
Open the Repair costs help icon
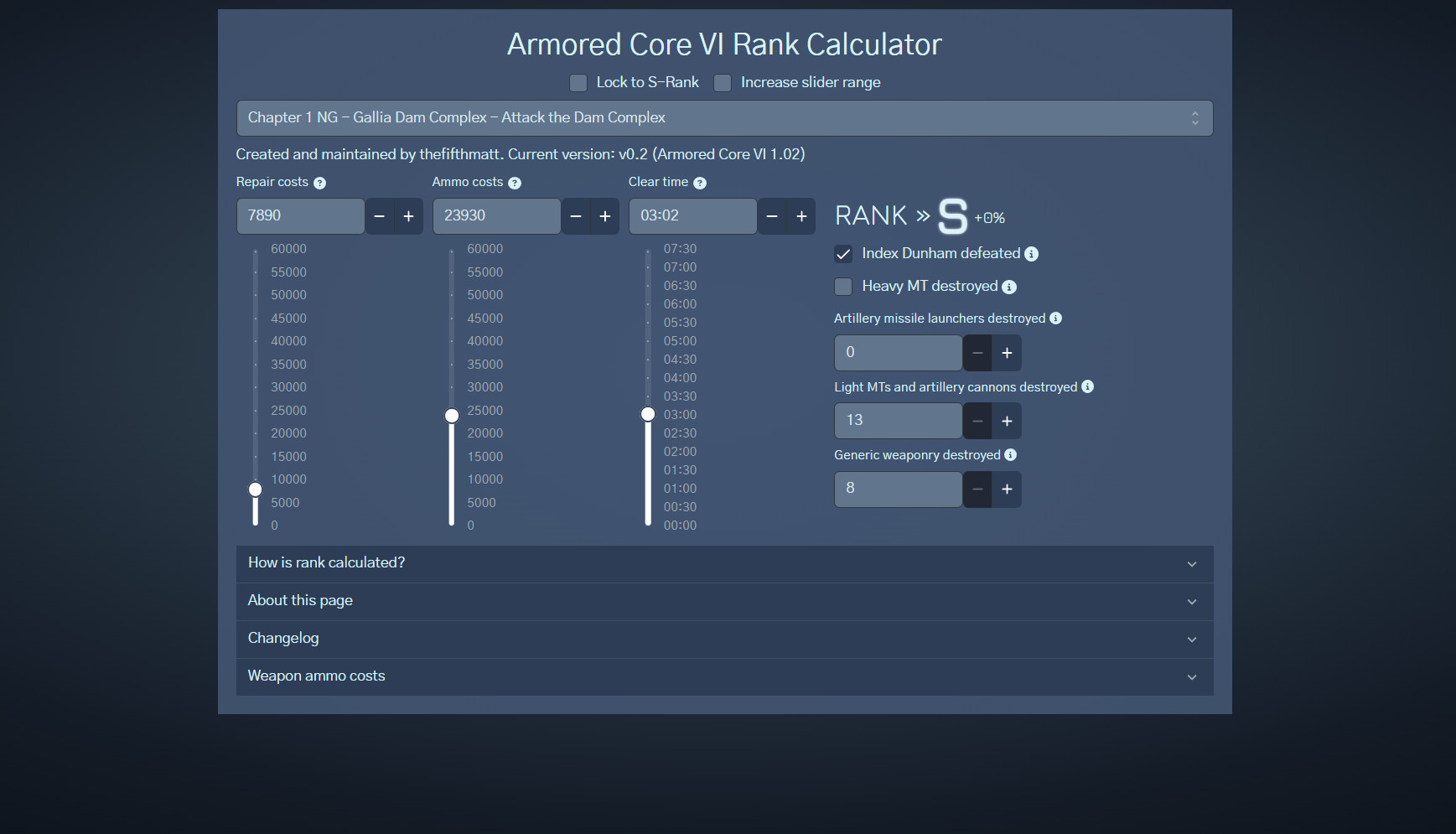(319, 183)
